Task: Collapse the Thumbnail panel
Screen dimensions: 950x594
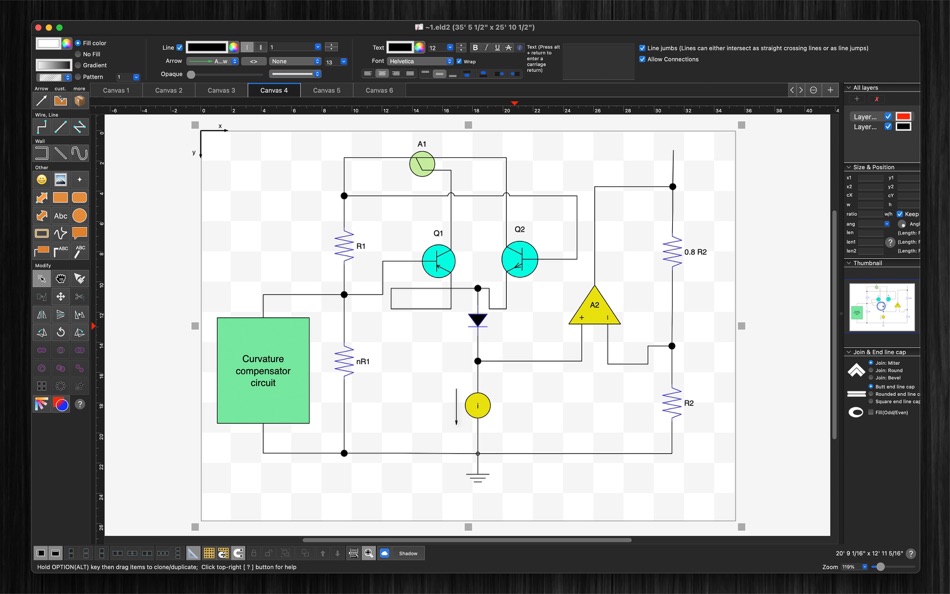Action: (x=849, y=263)
